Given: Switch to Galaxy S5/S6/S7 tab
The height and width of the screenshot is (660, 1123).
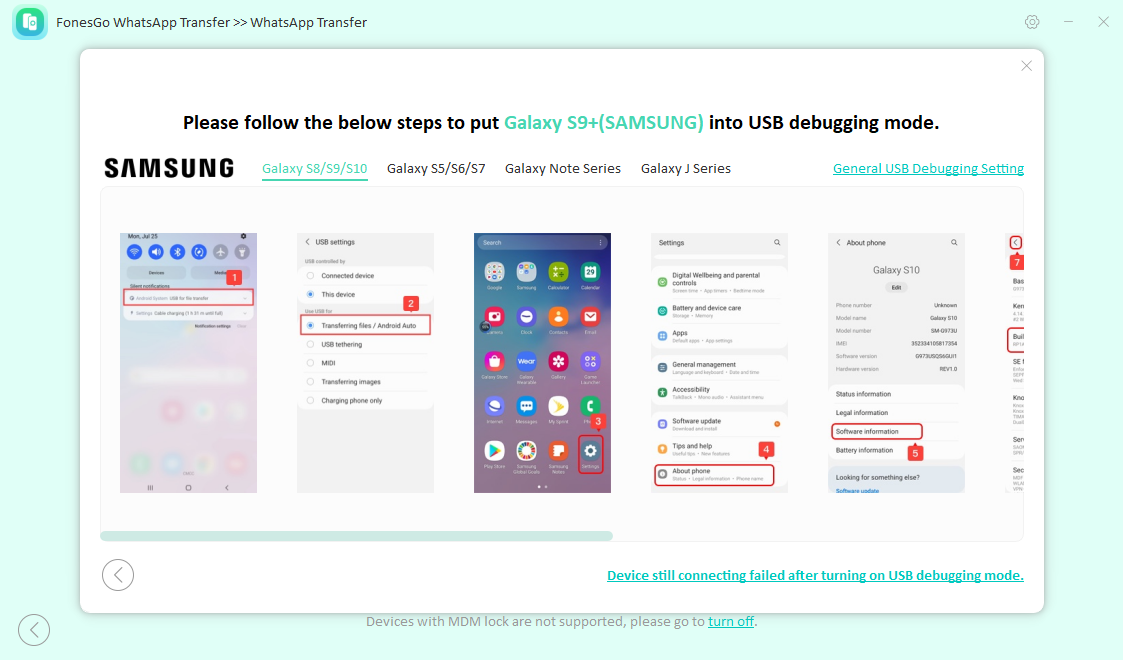Looking at the screenshot, I should coord(436,169).
